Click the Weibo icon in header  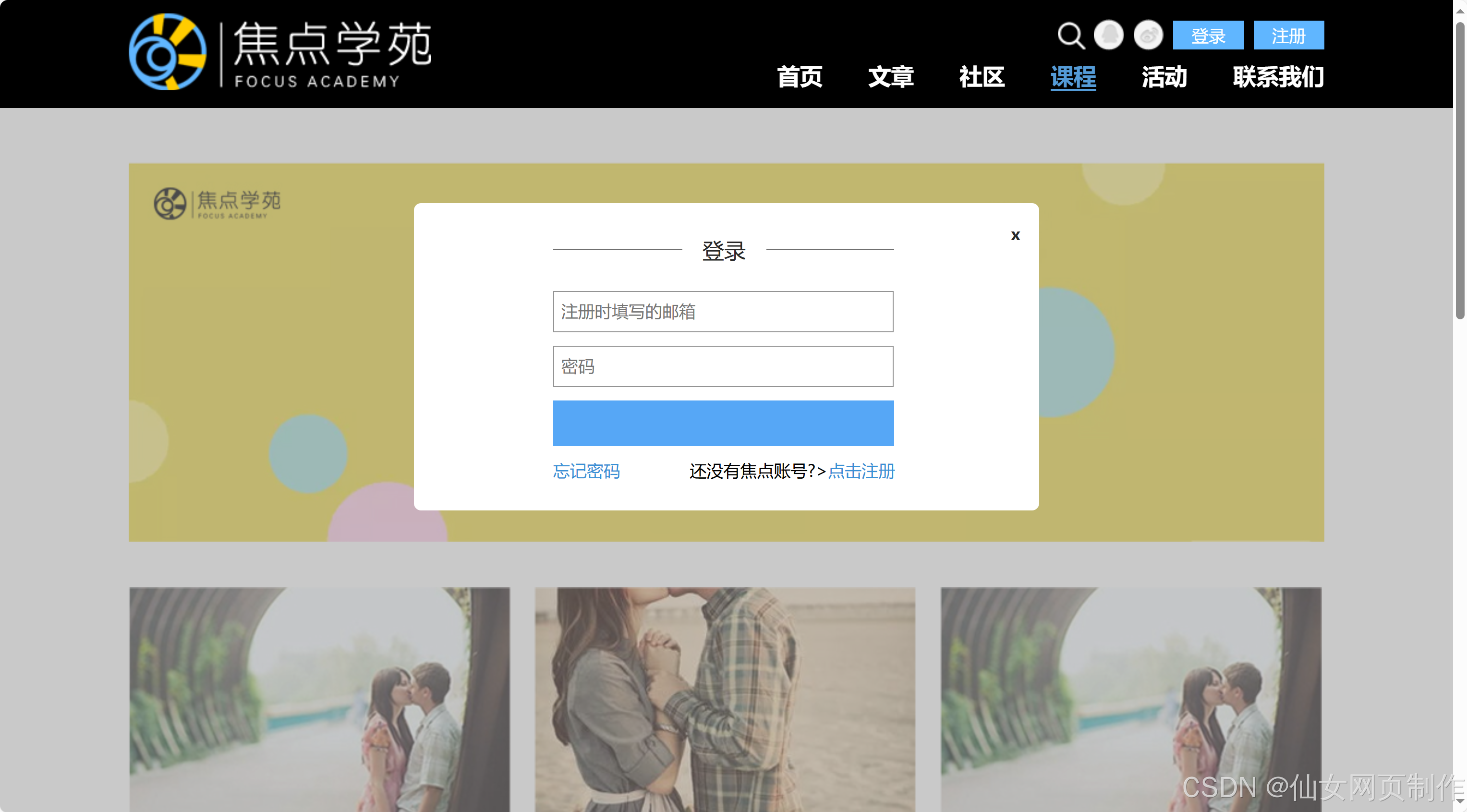pos(1148,36)
